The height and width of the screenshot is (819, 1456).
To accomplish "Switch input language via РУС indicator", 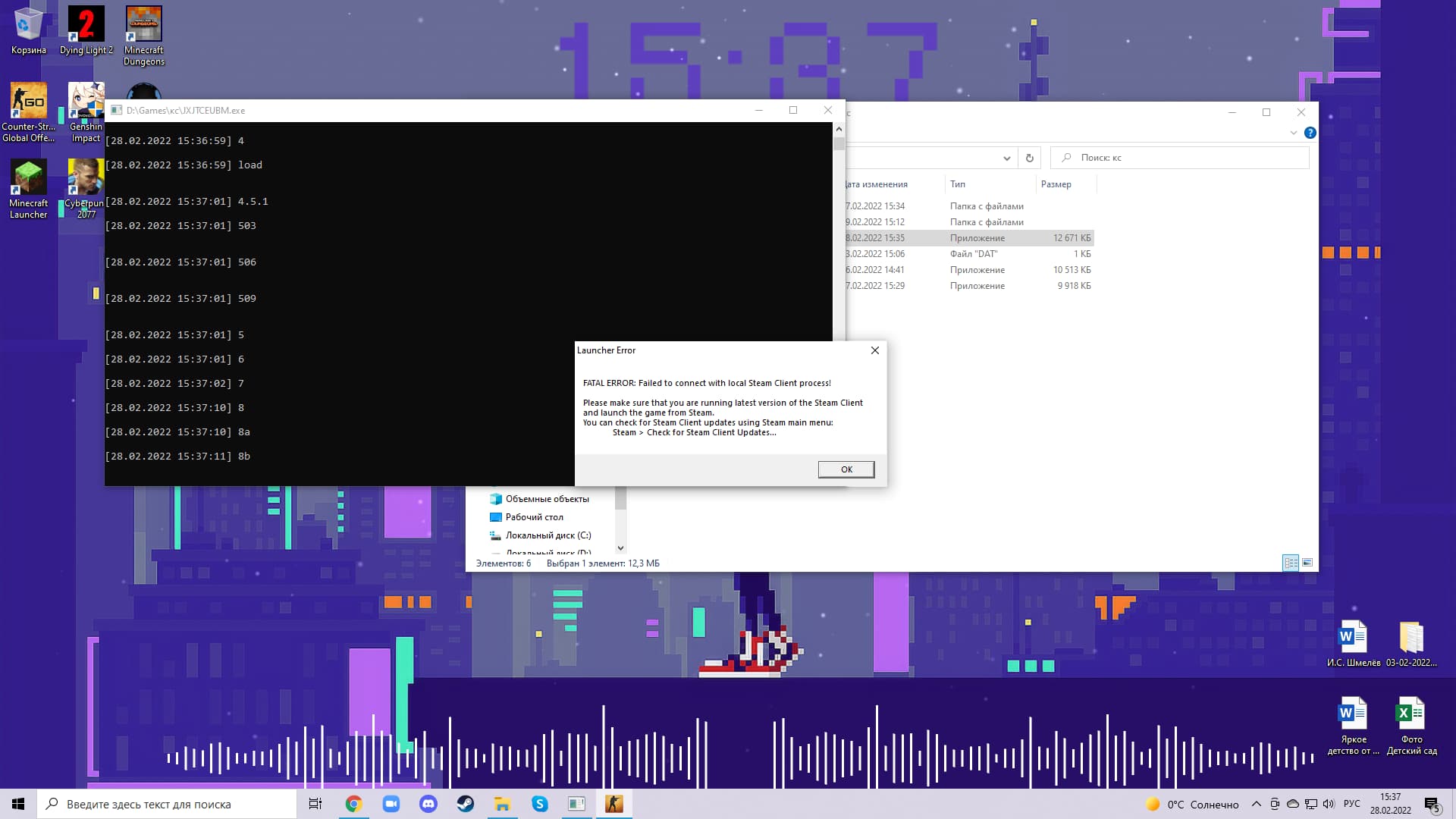I will click(x=1352, y=804).
